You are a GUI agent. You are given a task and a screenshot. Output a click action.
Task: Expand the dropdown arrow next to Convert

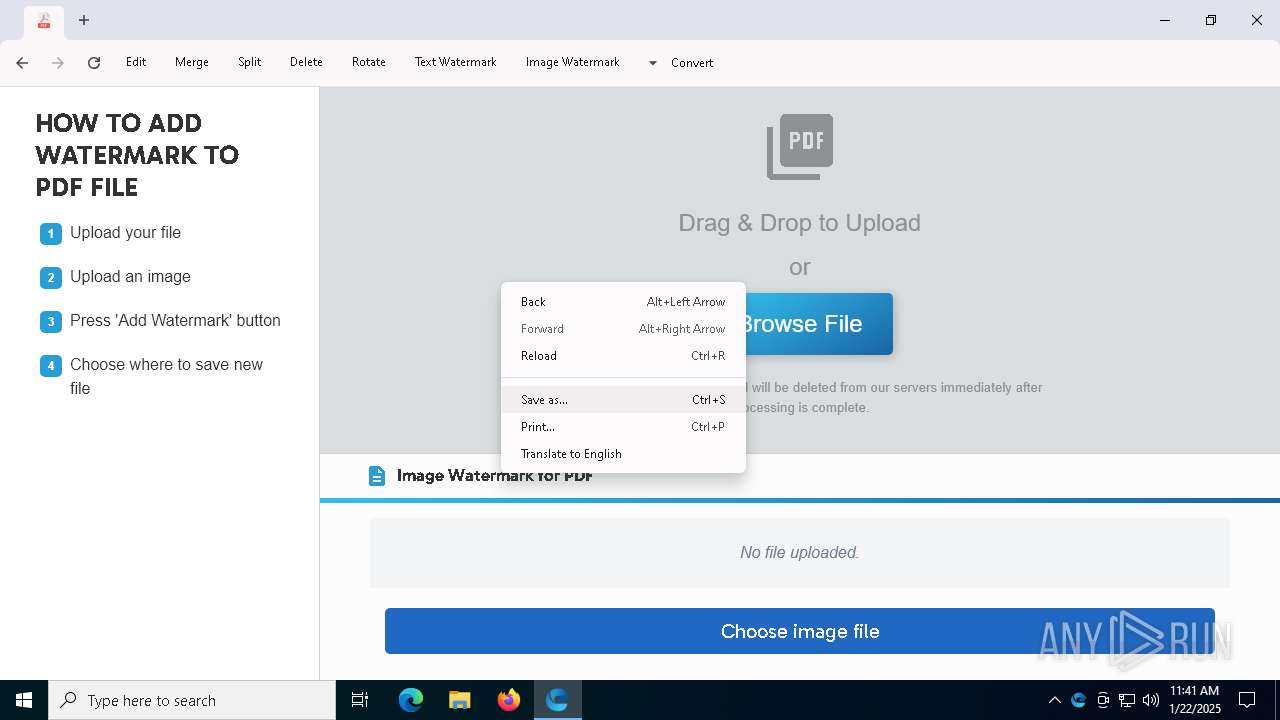(x=653, y=63)
